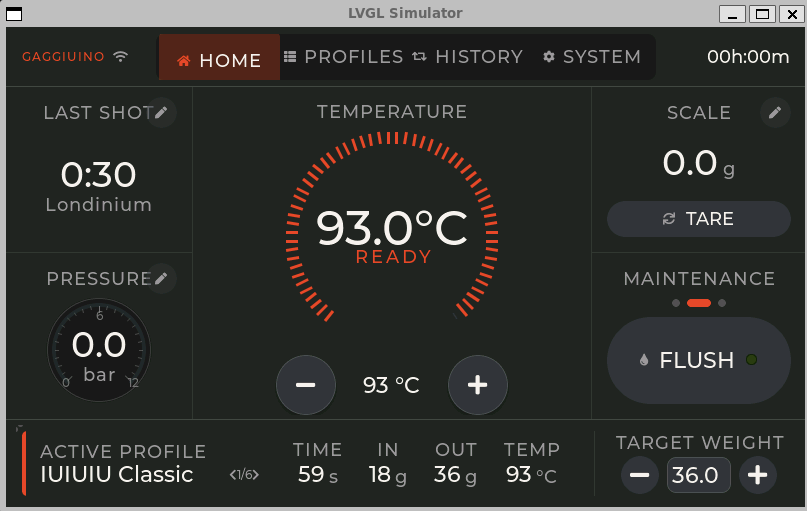Select the first maintenance page dot

(x=676, y=303)
